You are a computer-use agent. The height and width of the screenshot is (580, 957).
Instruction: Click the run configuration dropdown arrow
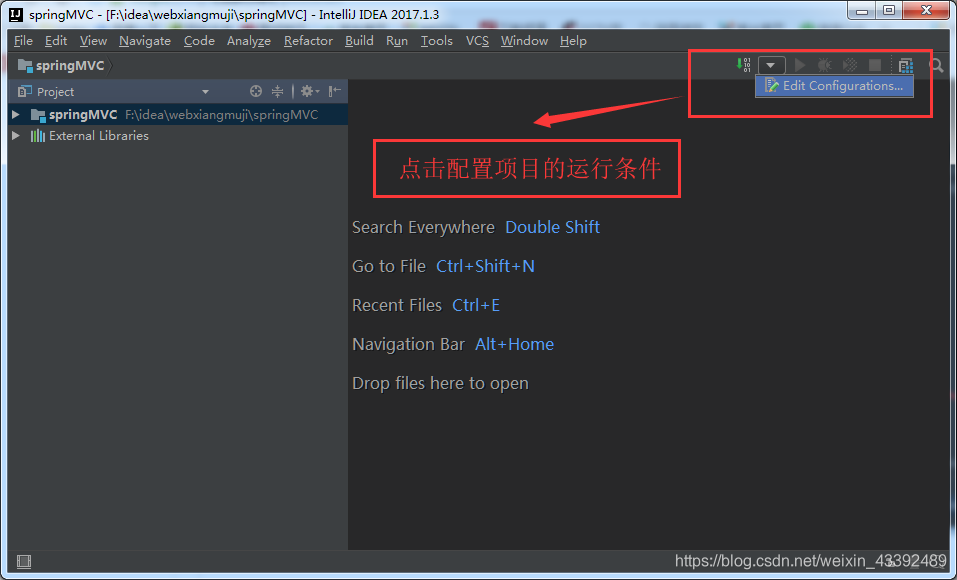771,65
